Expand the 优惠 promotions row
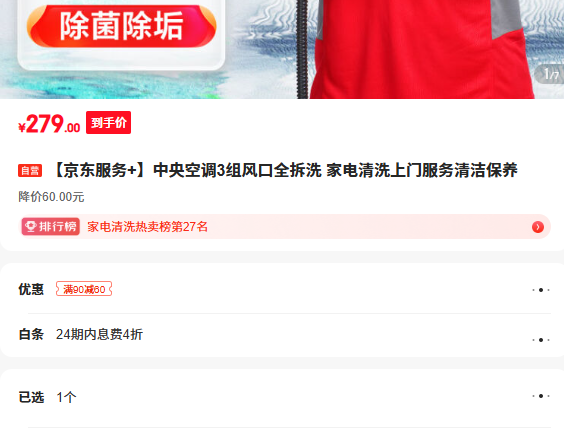Screen dimensions: 564x436 284,289
